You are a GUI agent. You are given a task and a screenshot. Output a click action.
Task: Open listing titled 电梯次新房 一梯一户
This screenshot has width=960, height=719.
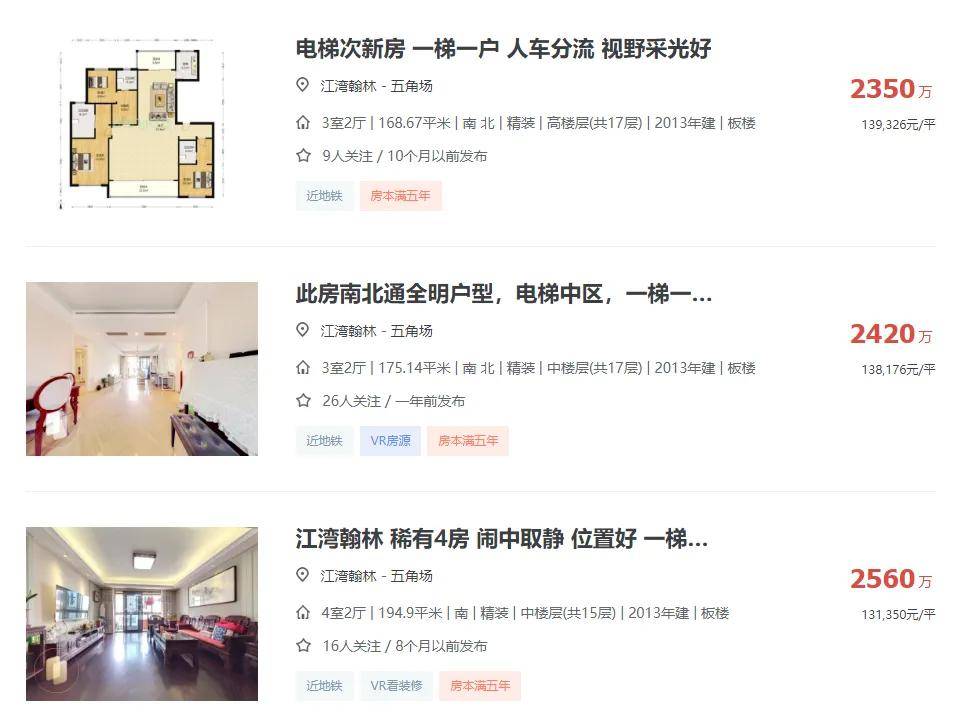pos(503,49)
